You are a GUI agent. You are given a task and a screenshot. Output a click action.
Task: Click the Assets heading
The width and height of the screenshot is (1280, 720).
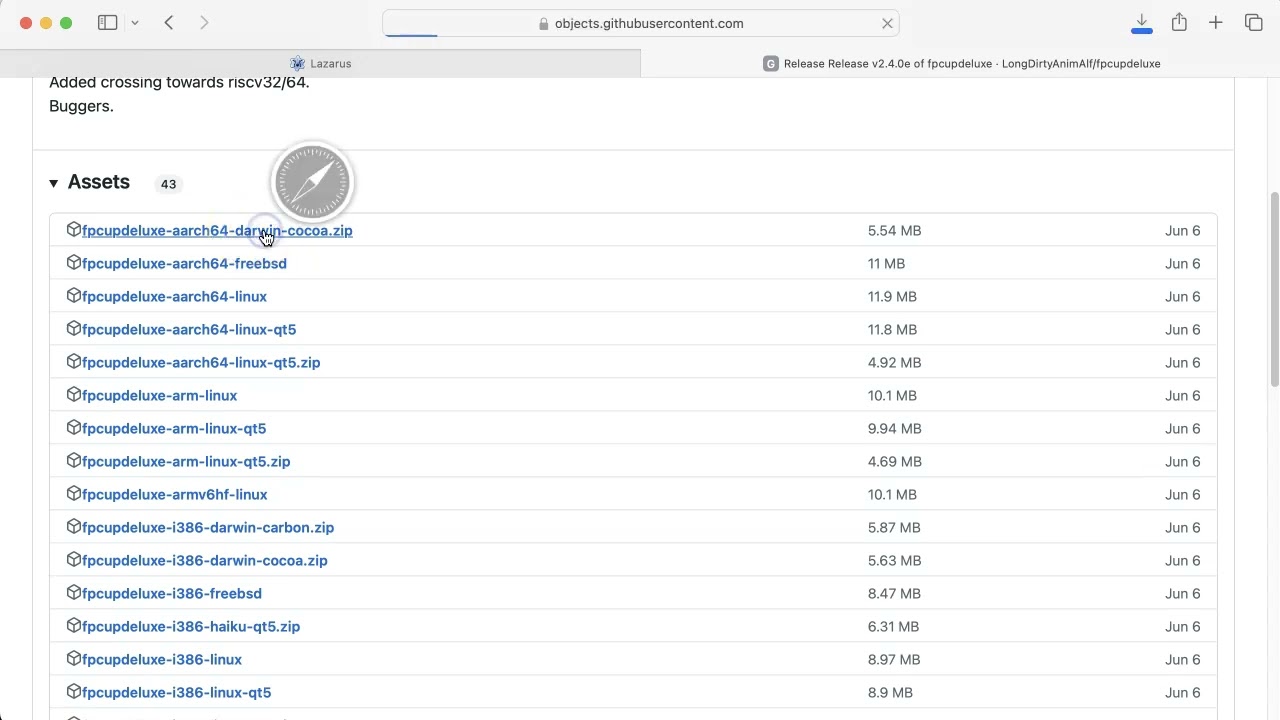click(x=99, y=182)
